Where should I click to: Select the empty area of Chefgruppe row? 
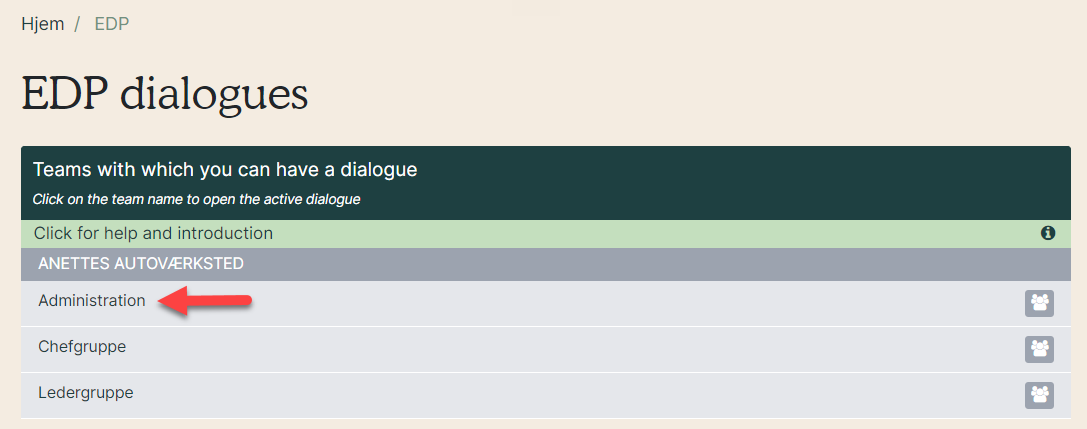575,349
